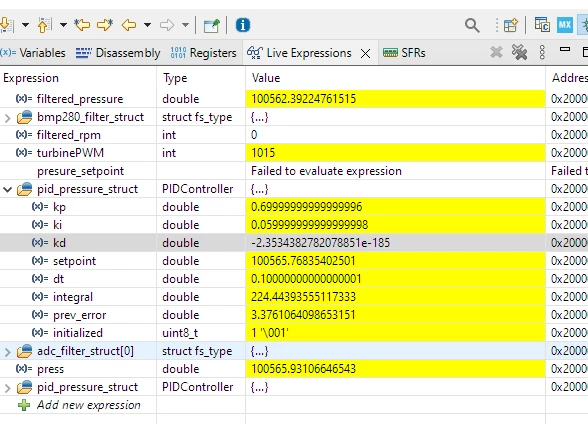The height and width of the screenshot is (424, 588).
Task: Click the search magnifier icon
Action: point(472,25)
